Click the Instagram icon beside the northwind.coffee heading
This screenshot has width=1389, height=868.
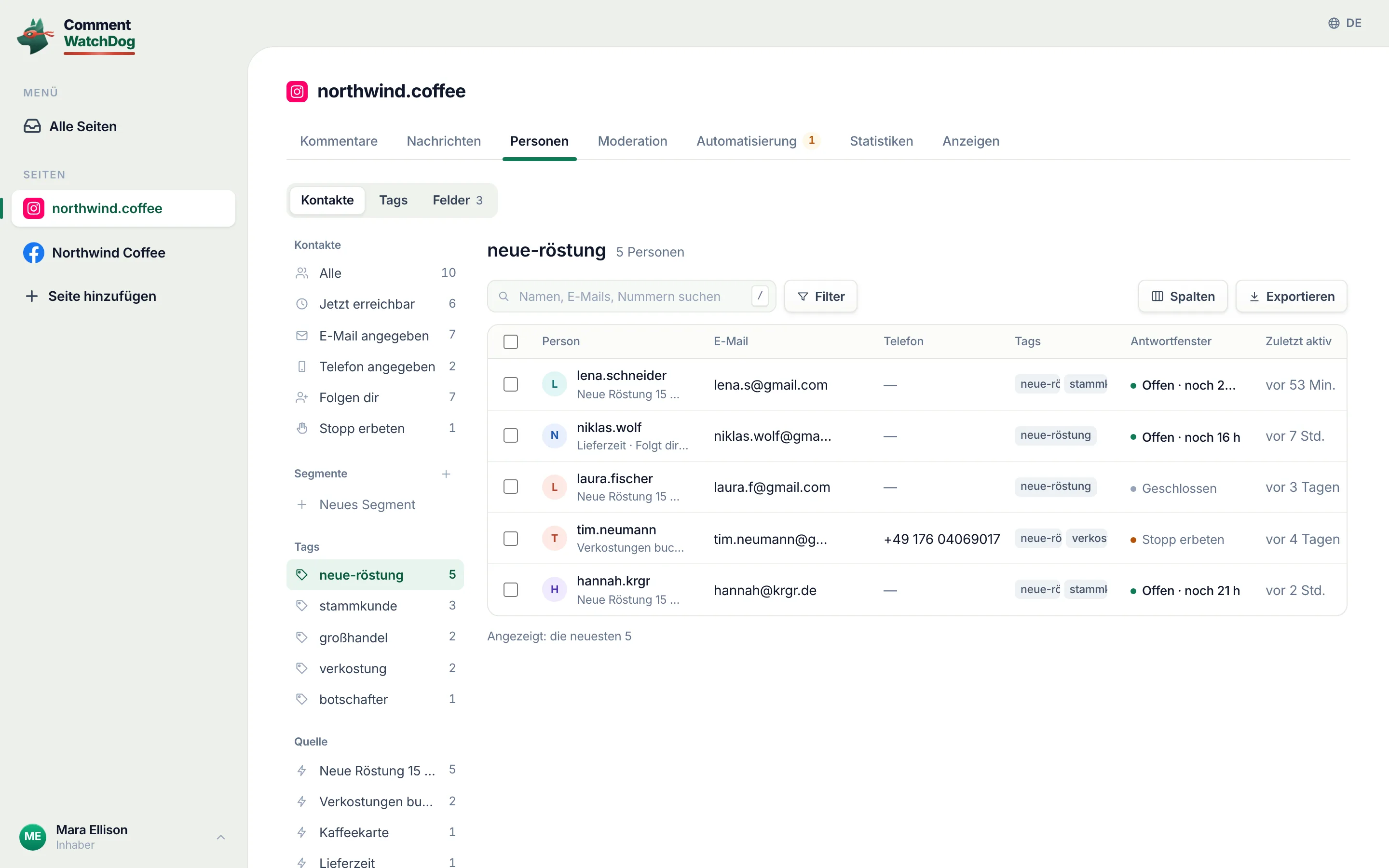[x=297, y=91]
